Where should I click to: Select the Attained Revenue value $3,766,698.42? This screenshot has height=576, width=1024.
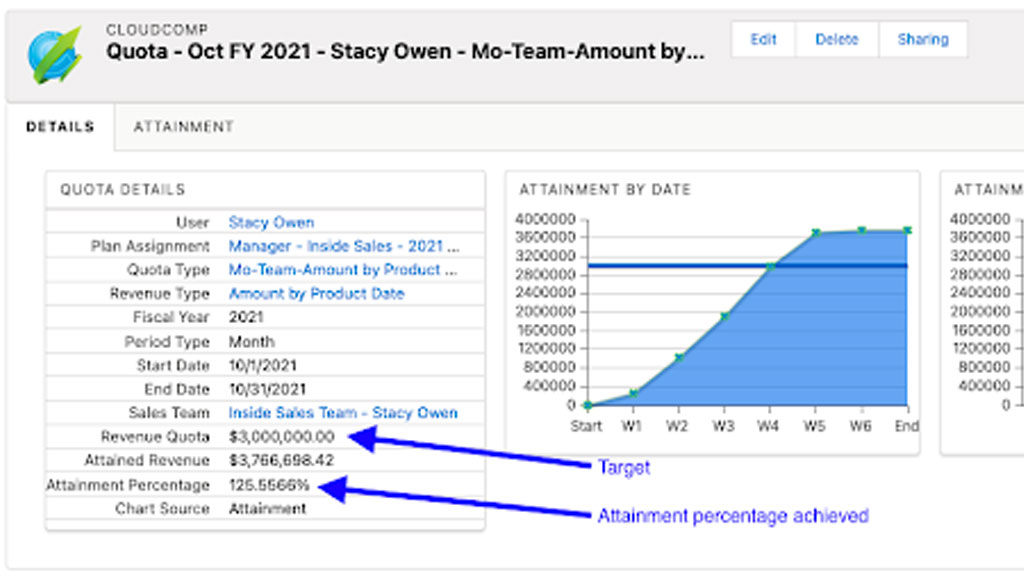coord(281,460)
